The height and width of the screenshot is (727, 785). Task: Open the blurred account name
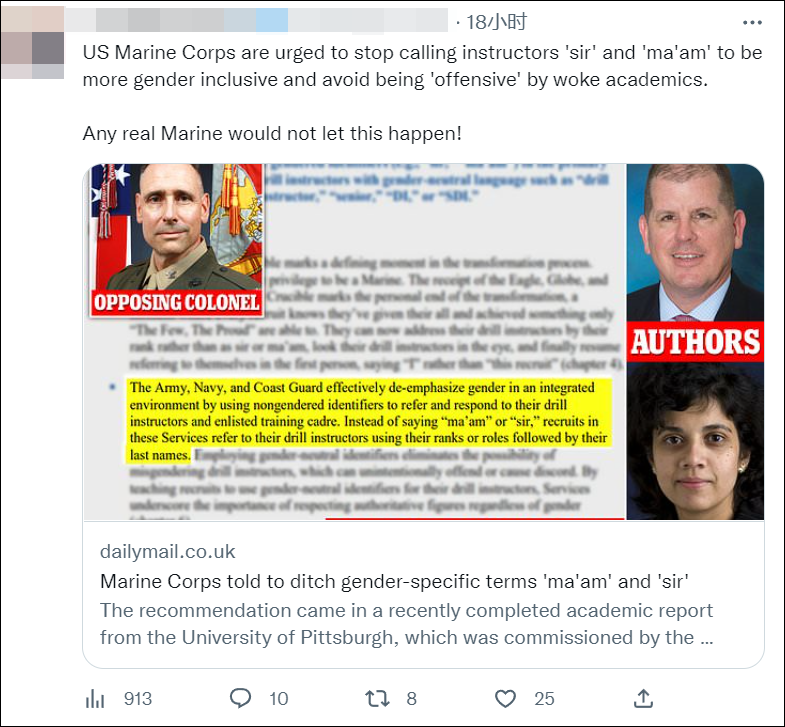click(256, 20)
